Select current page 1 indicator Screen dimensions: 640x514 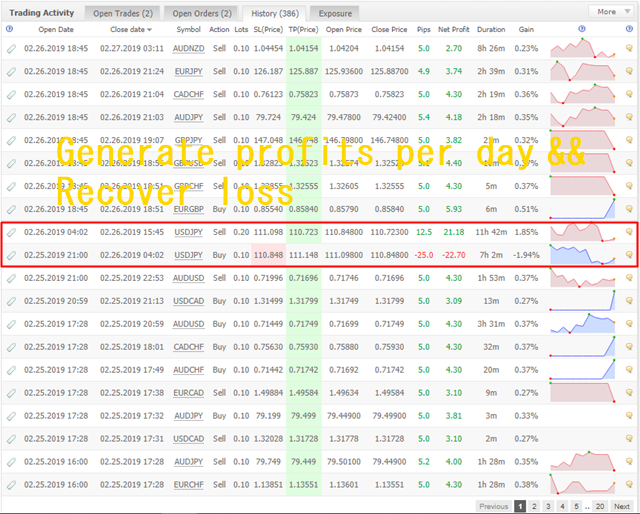[520, 506]
